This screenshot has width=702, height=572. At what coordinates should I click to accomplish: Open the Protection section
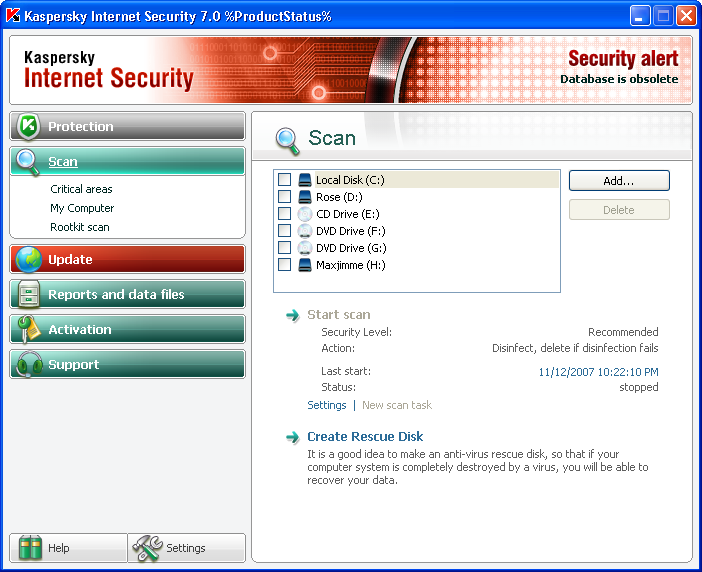pos(128,126)
